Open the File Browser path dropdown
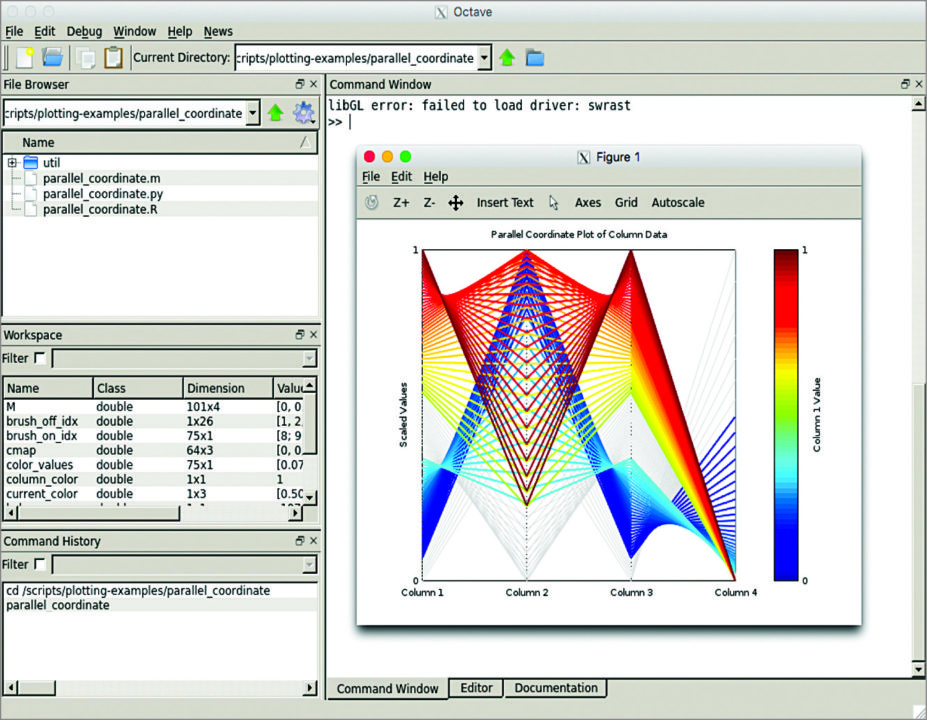Image resolution: width=927 pixels, height=720 pixels. click(x=253, y=113)
